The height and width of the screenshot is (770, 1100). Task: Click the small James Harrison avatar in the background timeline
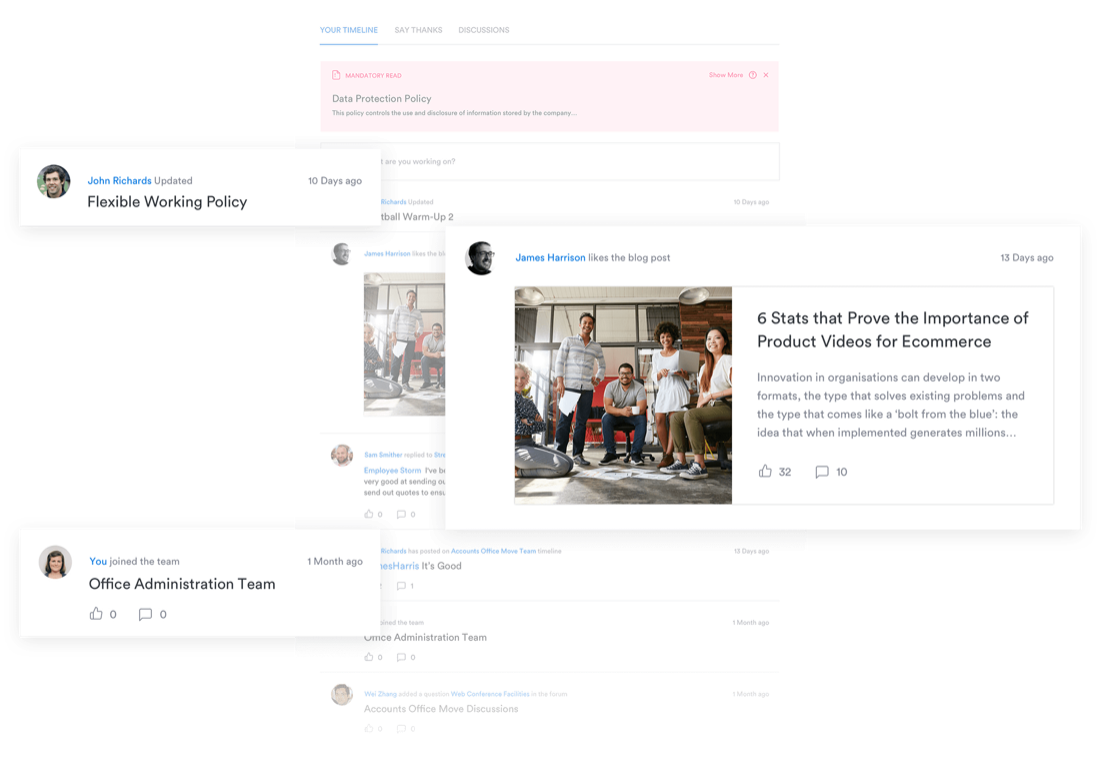[342, 254]
